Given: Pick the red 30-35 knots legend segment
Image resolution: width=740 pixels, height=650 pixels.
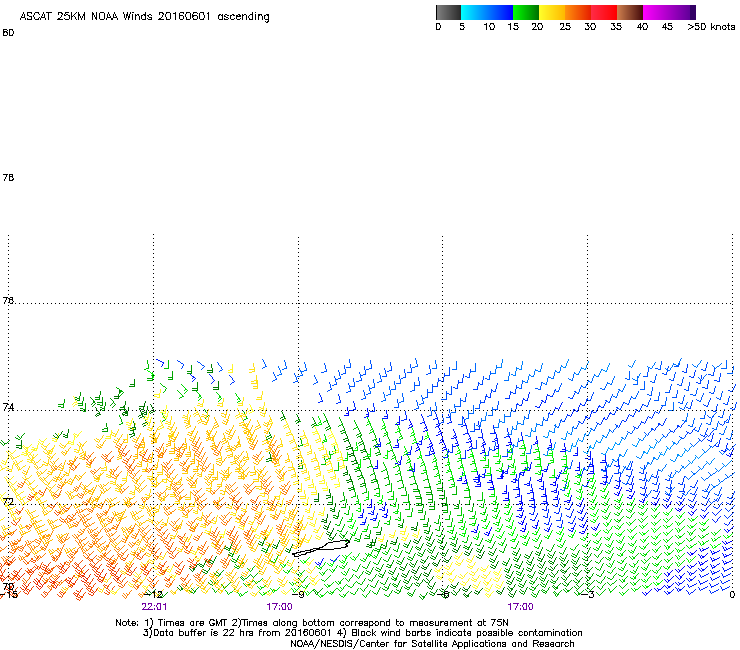Looking at the screenshot, I should (x=604, y=12).
